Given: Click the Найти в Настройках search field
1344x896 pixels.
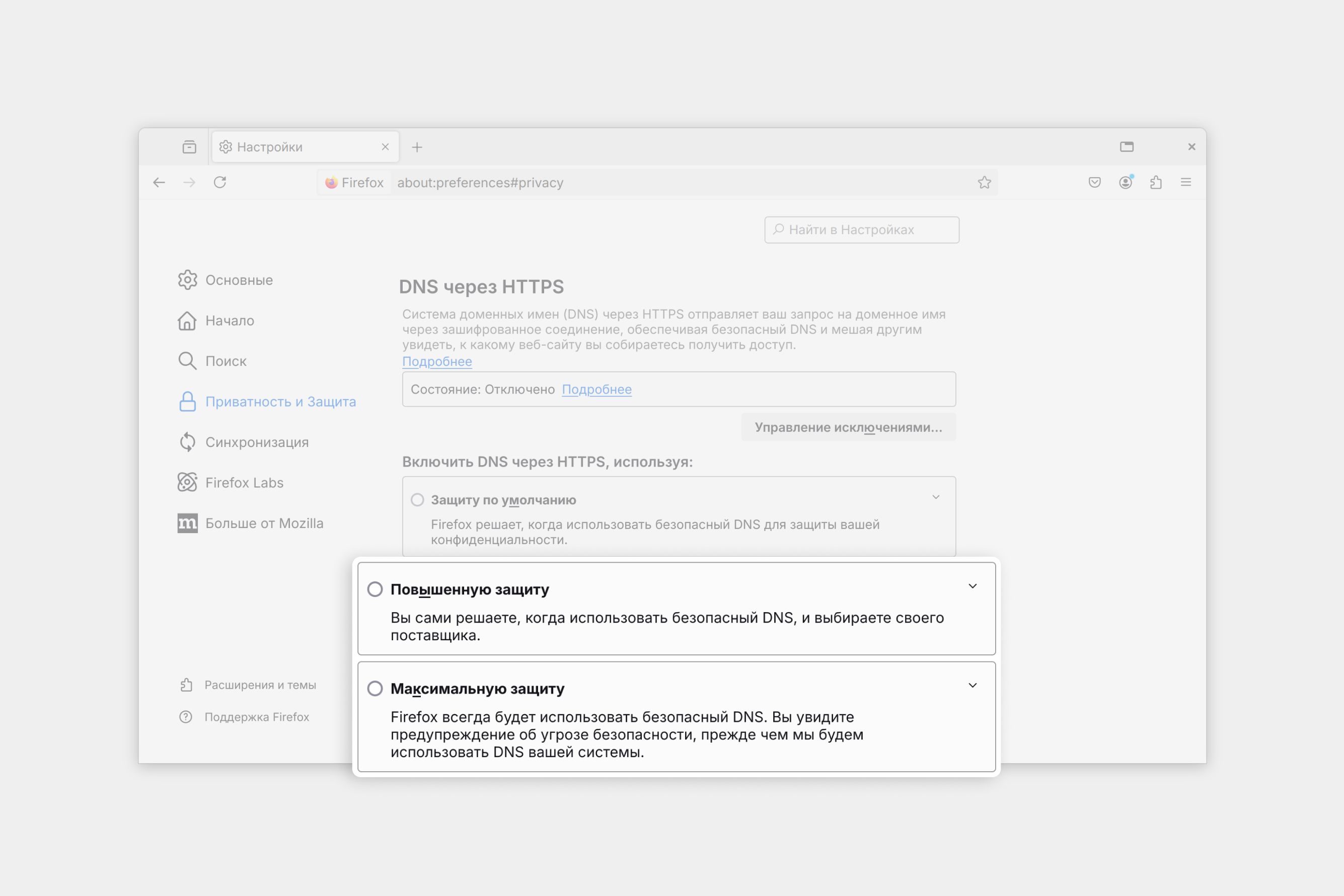Looking at the screenshot, I should click(x=862, y=230).
